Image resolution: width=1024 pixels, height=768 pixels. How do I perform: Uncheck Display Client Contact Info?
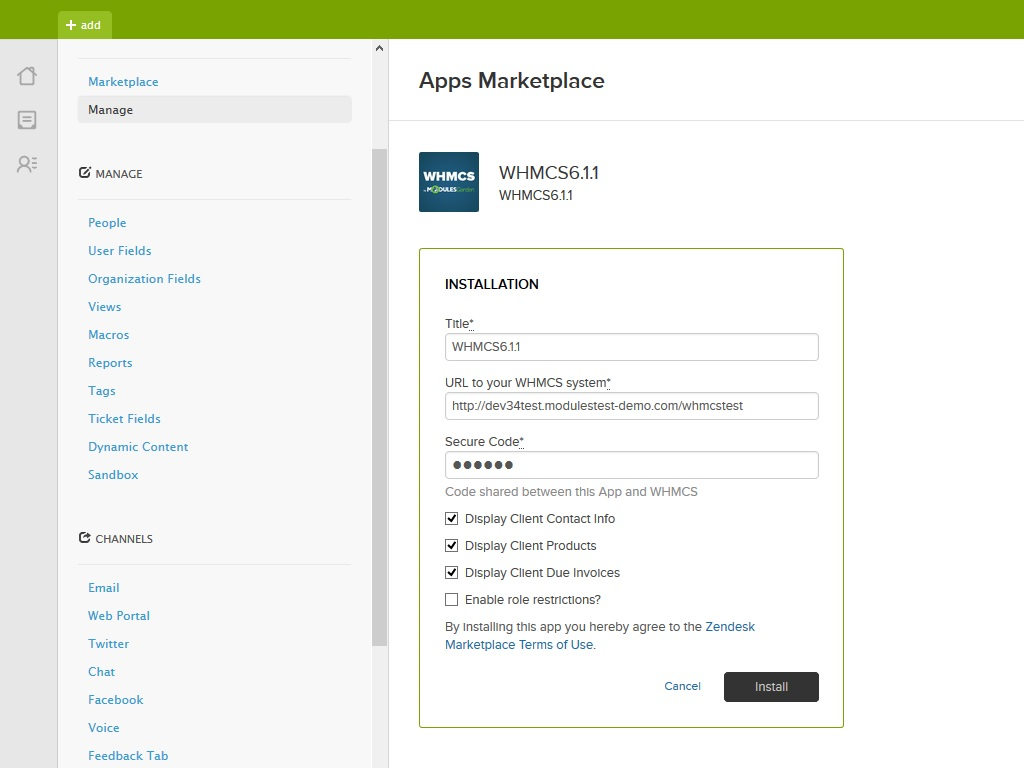452,519
